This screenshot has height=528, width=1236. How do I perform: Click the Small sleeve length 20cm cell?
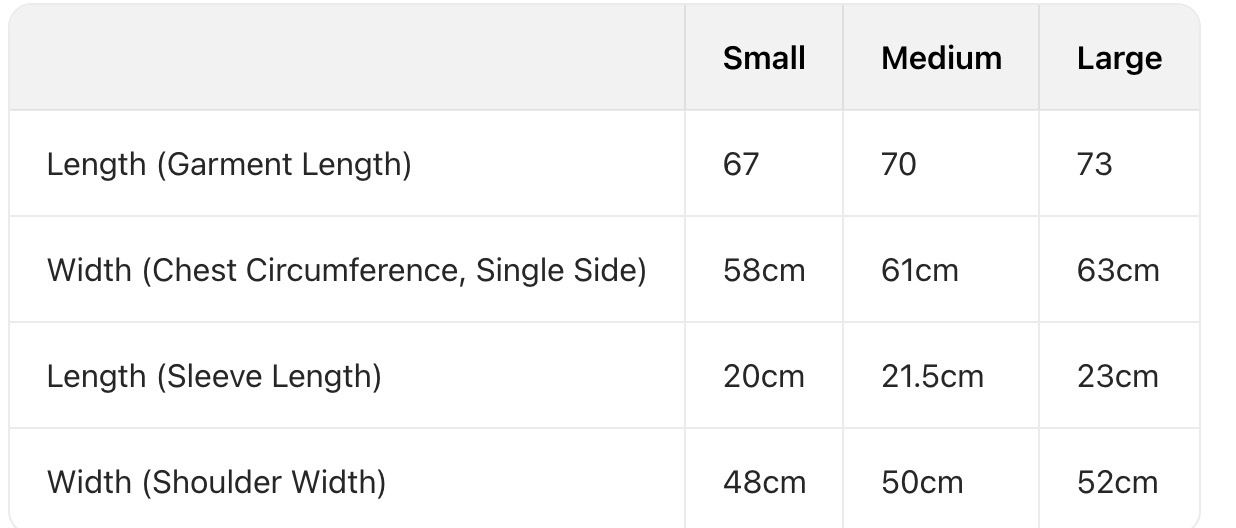point(764,376)
